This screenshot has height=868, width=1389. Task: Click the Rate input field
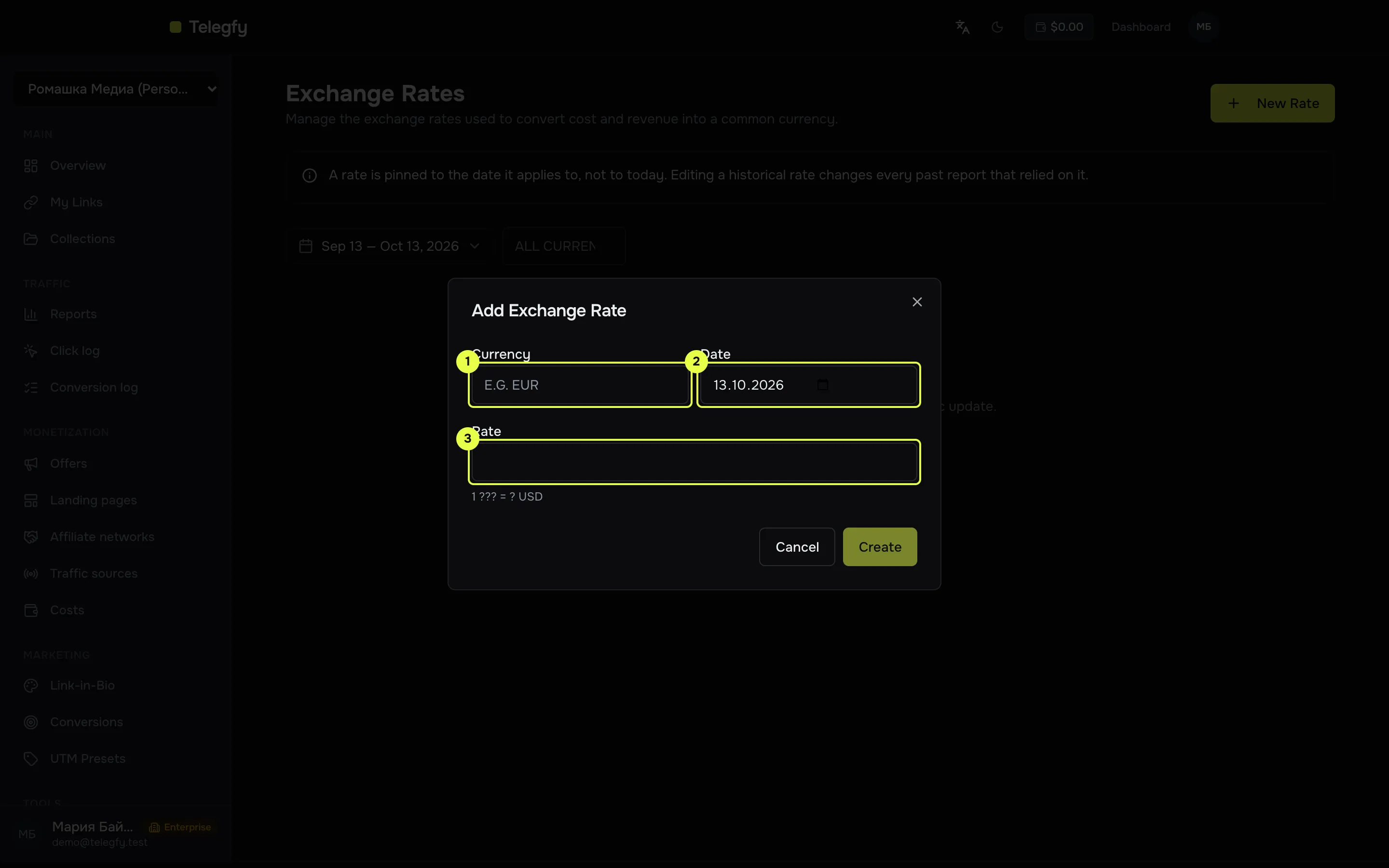[x=694, y=461]
